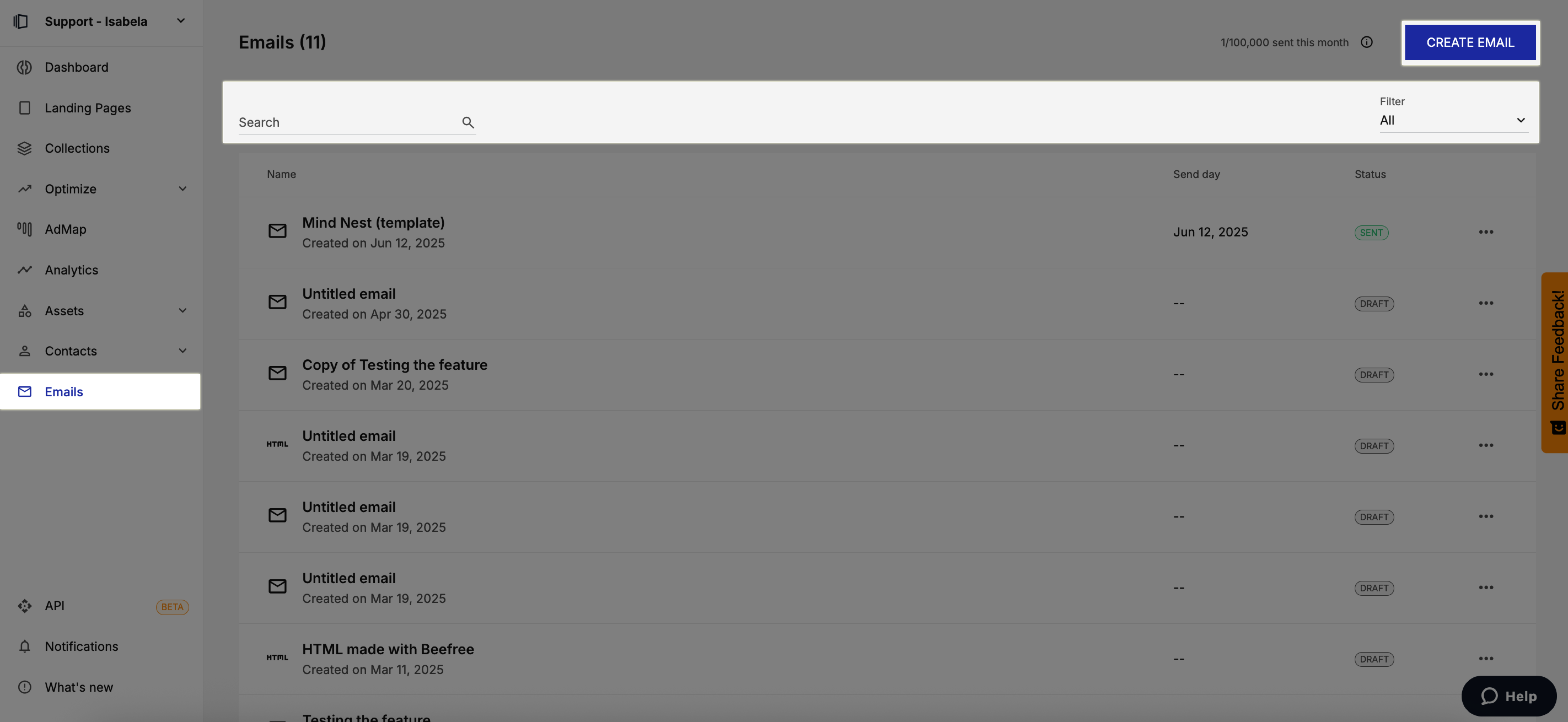
Task: Open more options for Apr 30 Untitled email
Action: tap(1486, 303)
